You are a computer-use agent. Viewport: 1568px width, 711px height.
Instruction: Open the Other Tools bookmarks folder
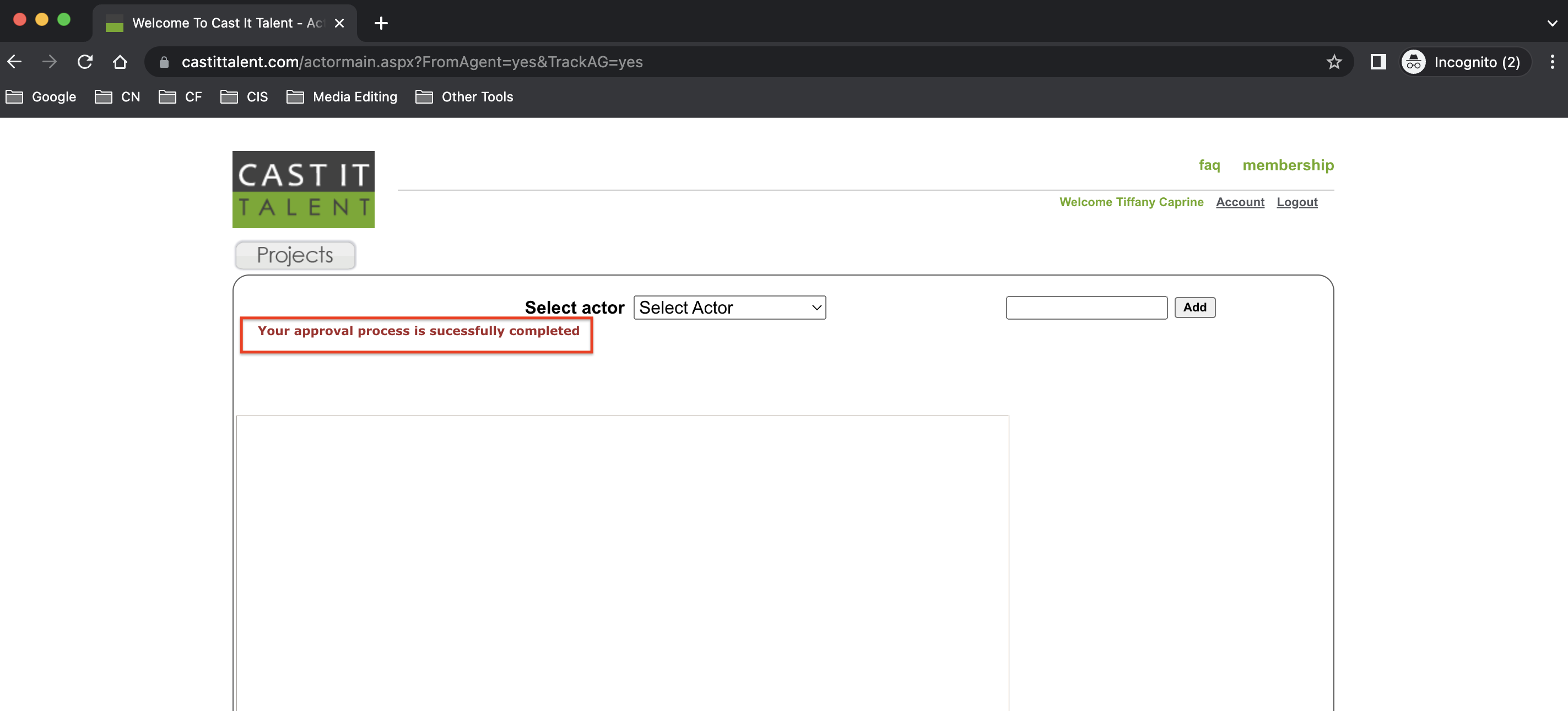pos(464,97)
